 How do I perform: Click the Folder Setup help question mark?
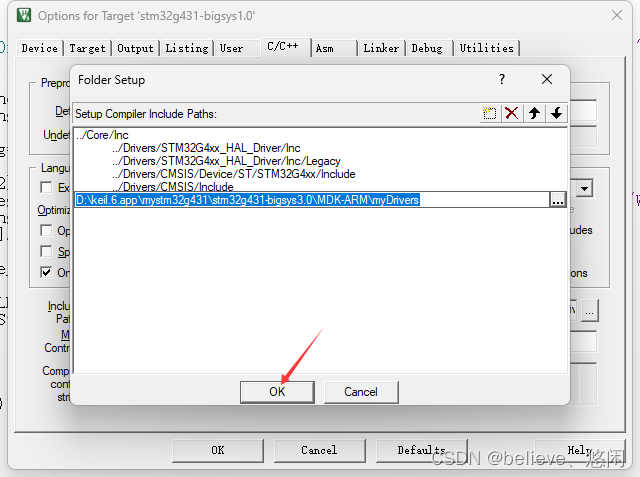click(x=502, y=79)
